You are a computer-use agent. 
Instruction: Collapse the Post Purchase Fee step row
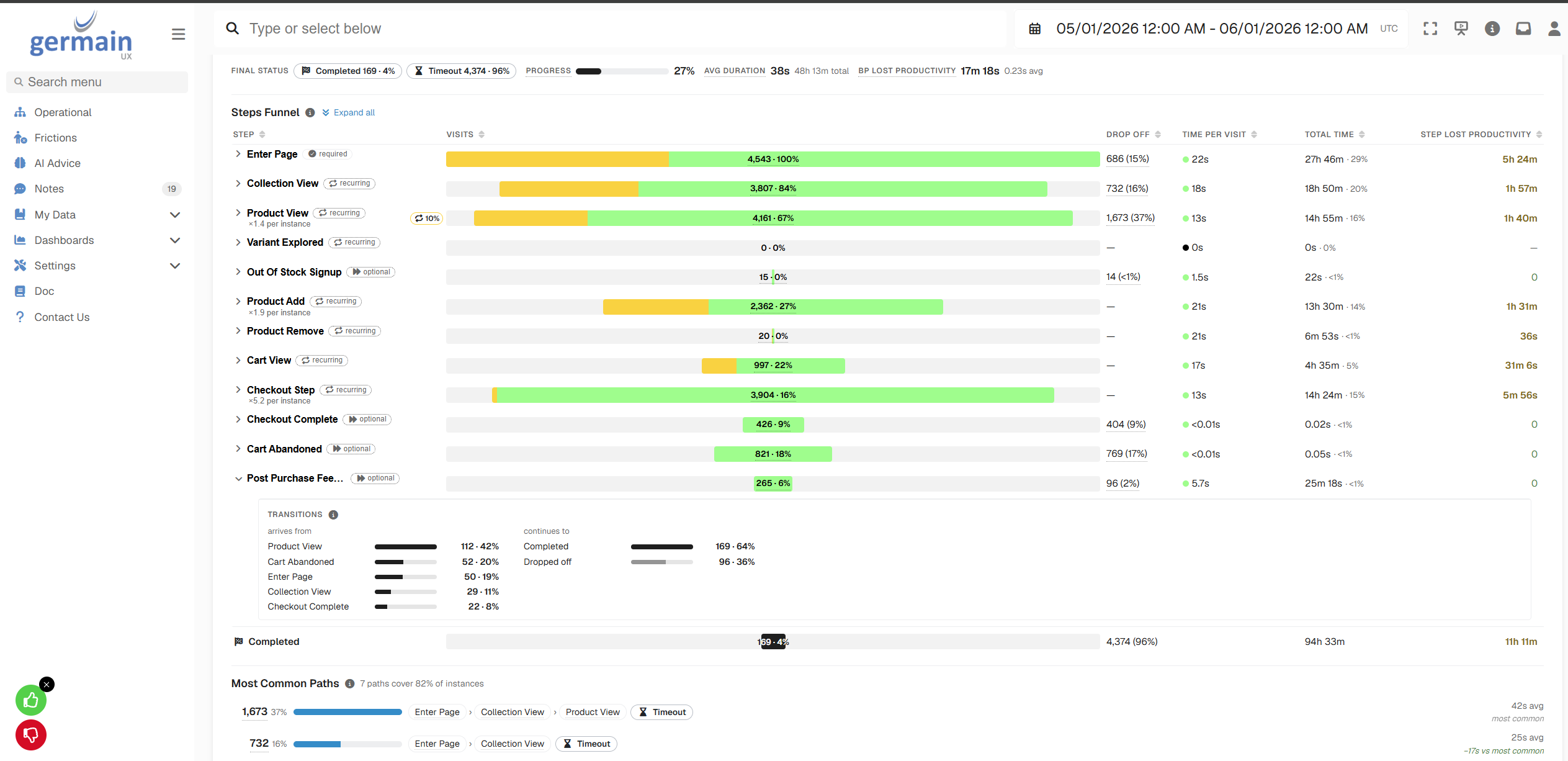[x=238, y=479]
